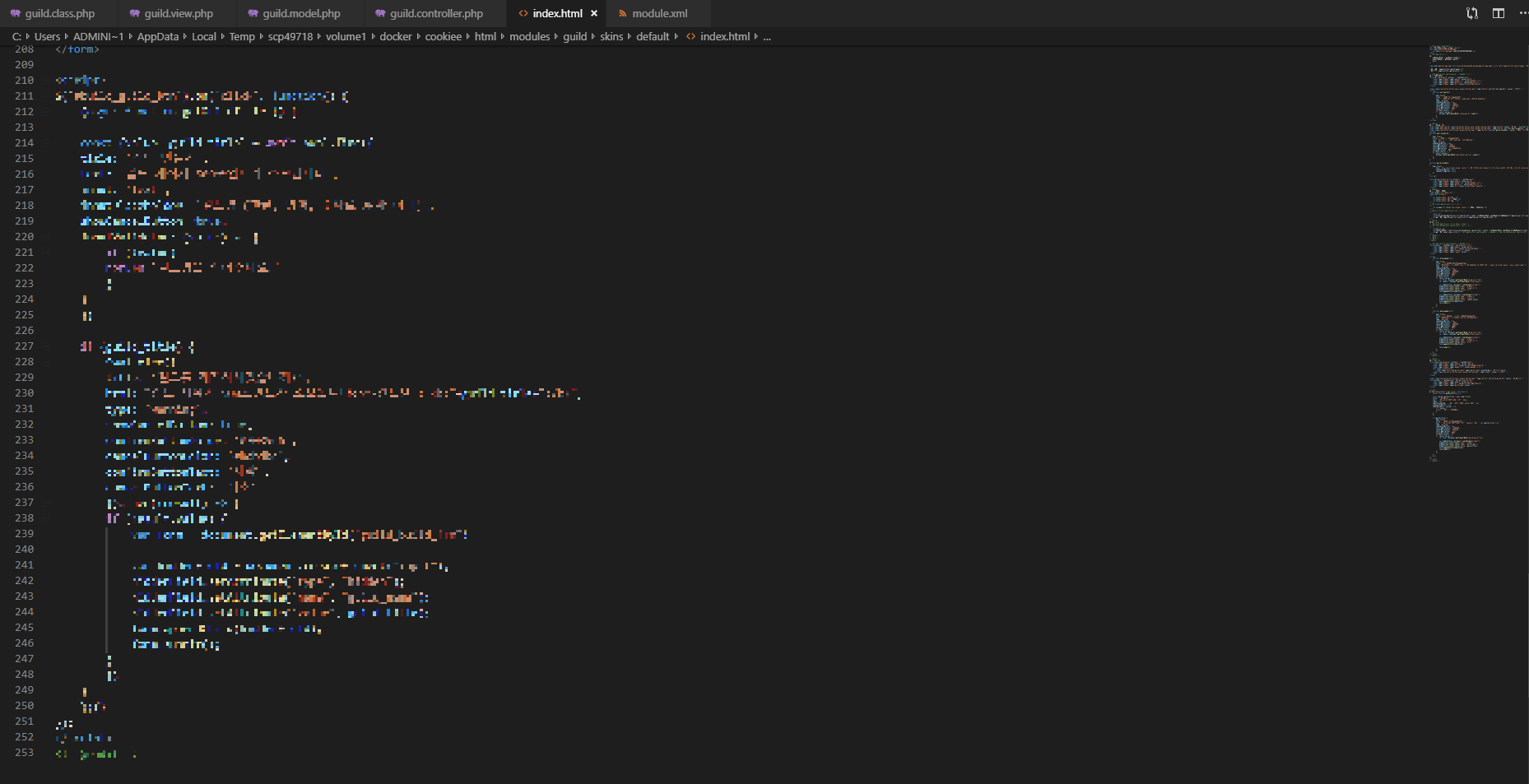Select line 250 via its line number

[25, 706]
